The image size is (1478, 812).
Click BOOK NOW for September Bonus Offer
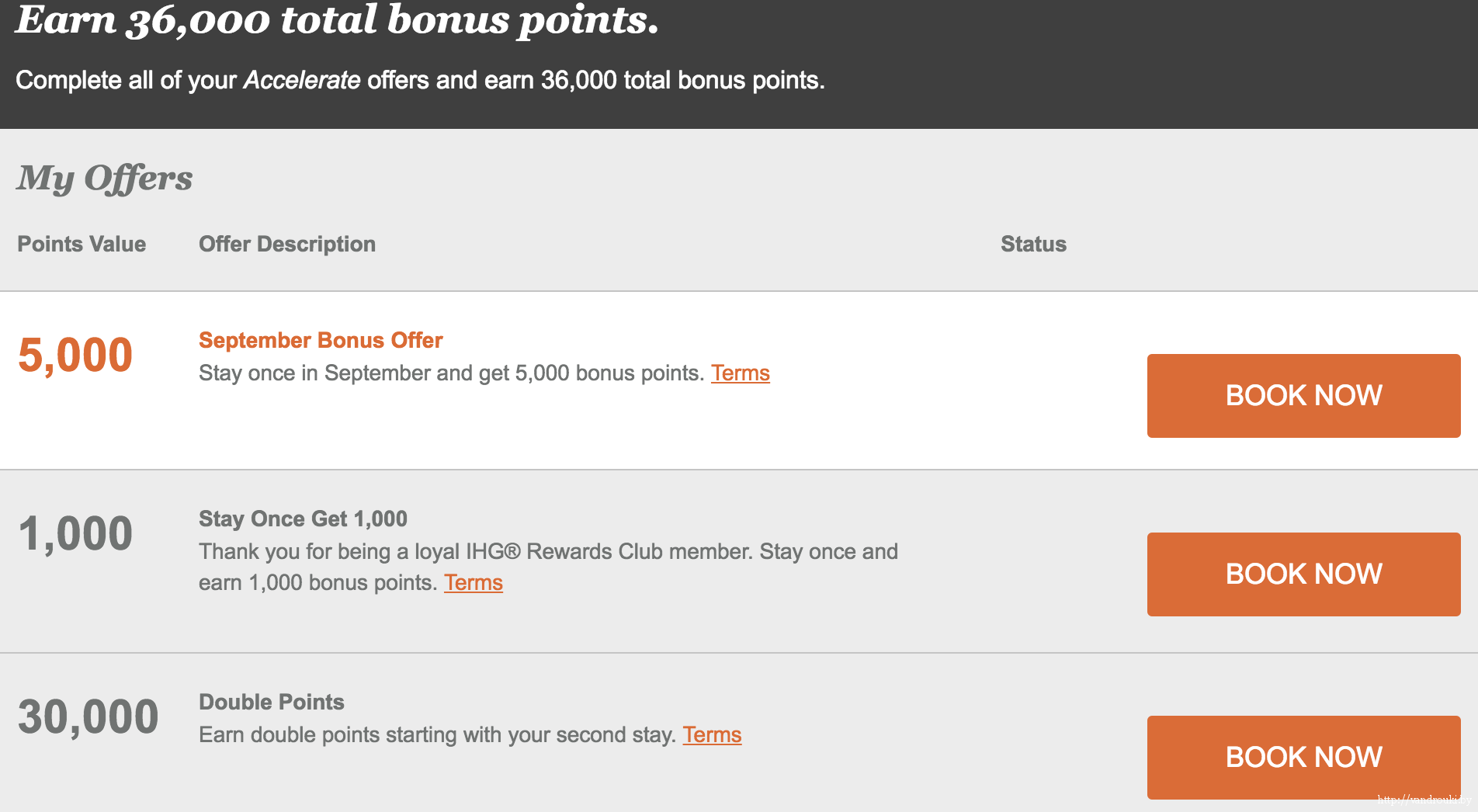1303,396
